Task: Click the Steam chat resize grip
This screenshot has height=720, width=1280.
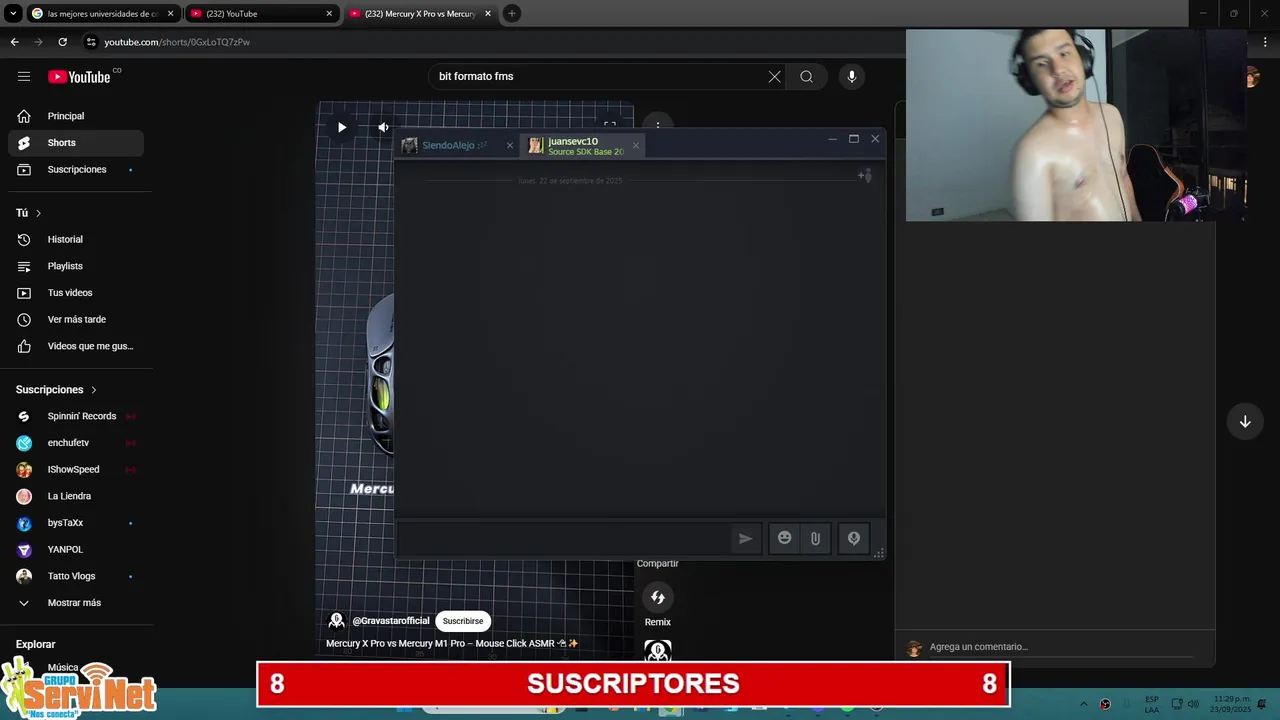Action: coord(879,553)
